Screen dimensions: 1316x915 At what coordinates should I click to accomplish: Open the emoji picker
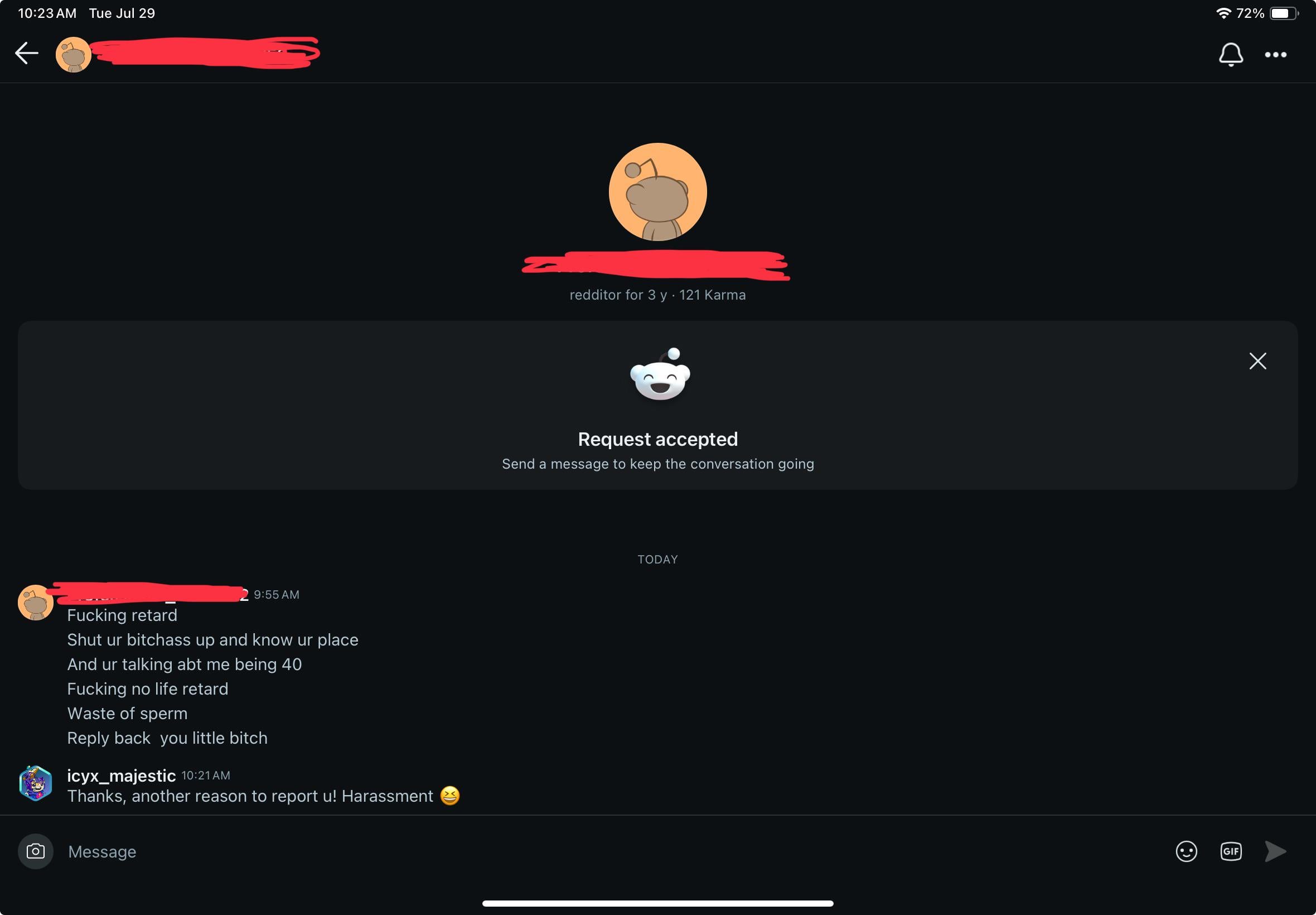[1186, 851]
